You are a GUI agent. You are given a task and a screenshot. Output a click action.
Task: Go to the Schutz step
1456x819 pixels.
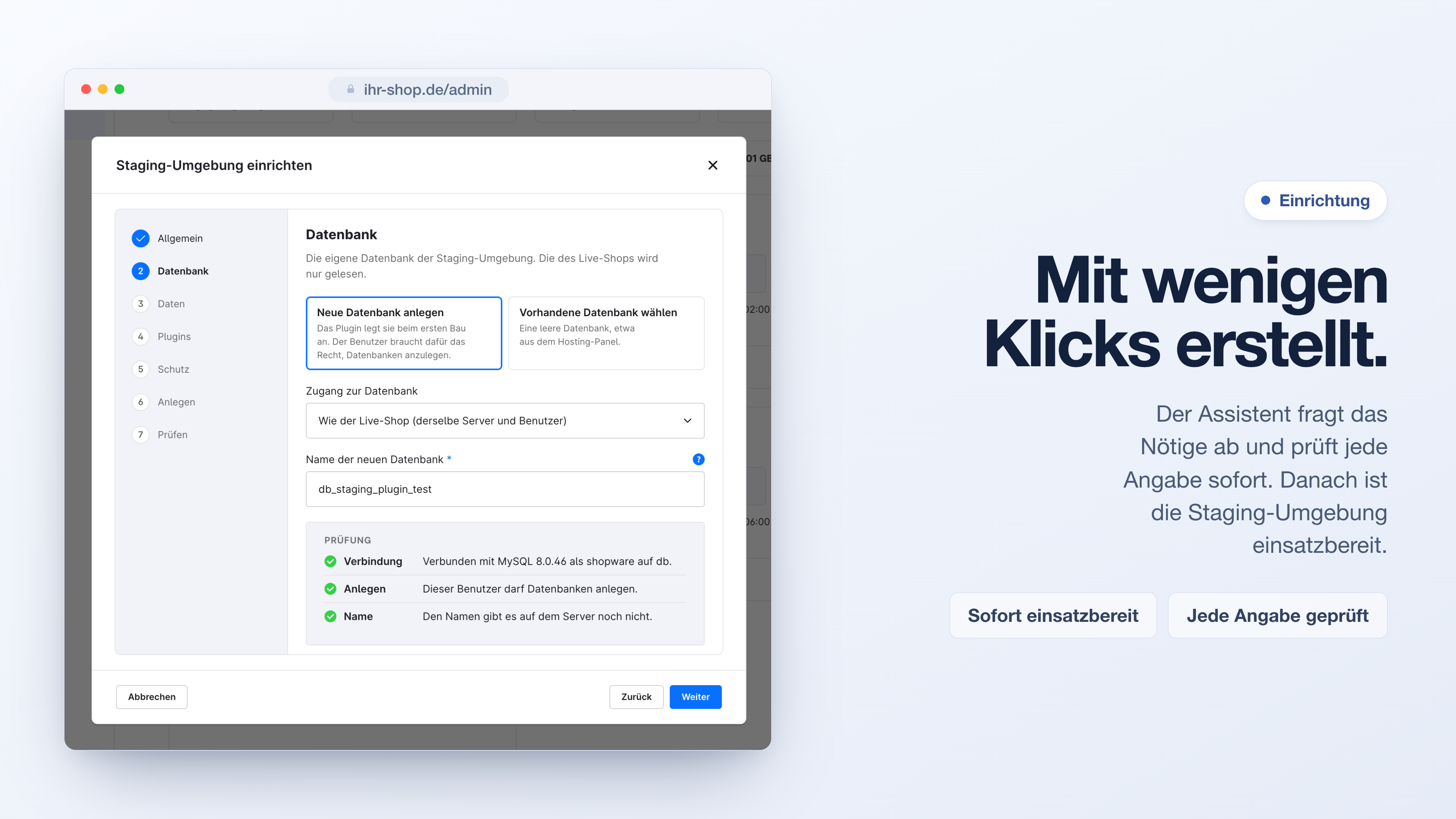pyautogui.click(x=173, y=370)
